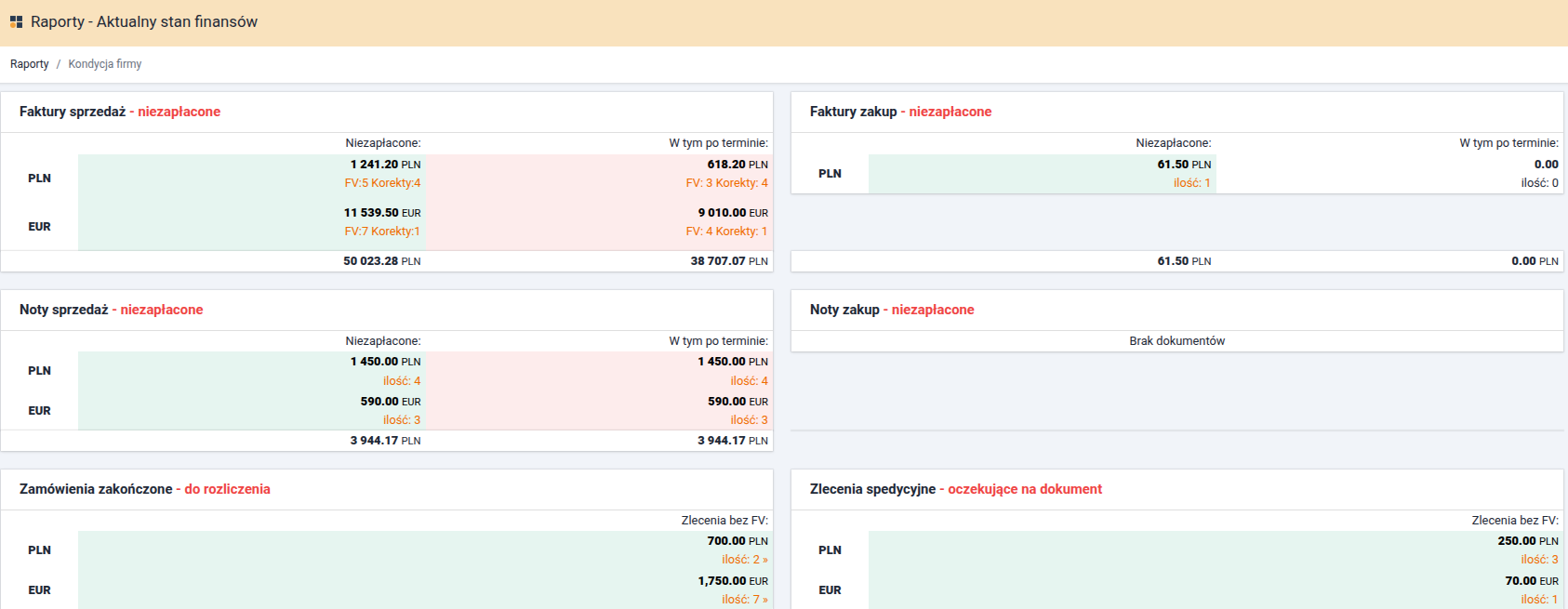The height and width of the screenshot is (609, 1568).
Task: Expand the ilość: 7 » EUR completed orders
Action: point(744,600)
